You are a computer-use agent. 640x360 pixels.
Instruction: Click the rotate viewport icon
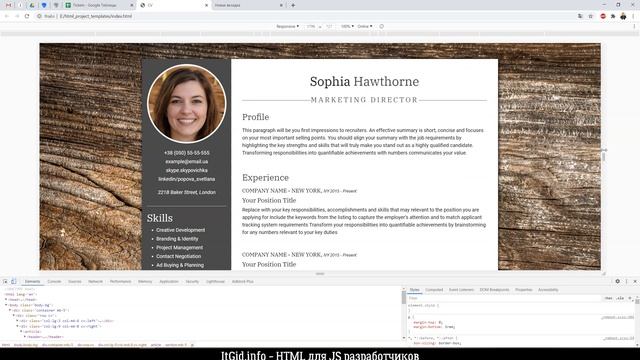[x=382, y=27]
